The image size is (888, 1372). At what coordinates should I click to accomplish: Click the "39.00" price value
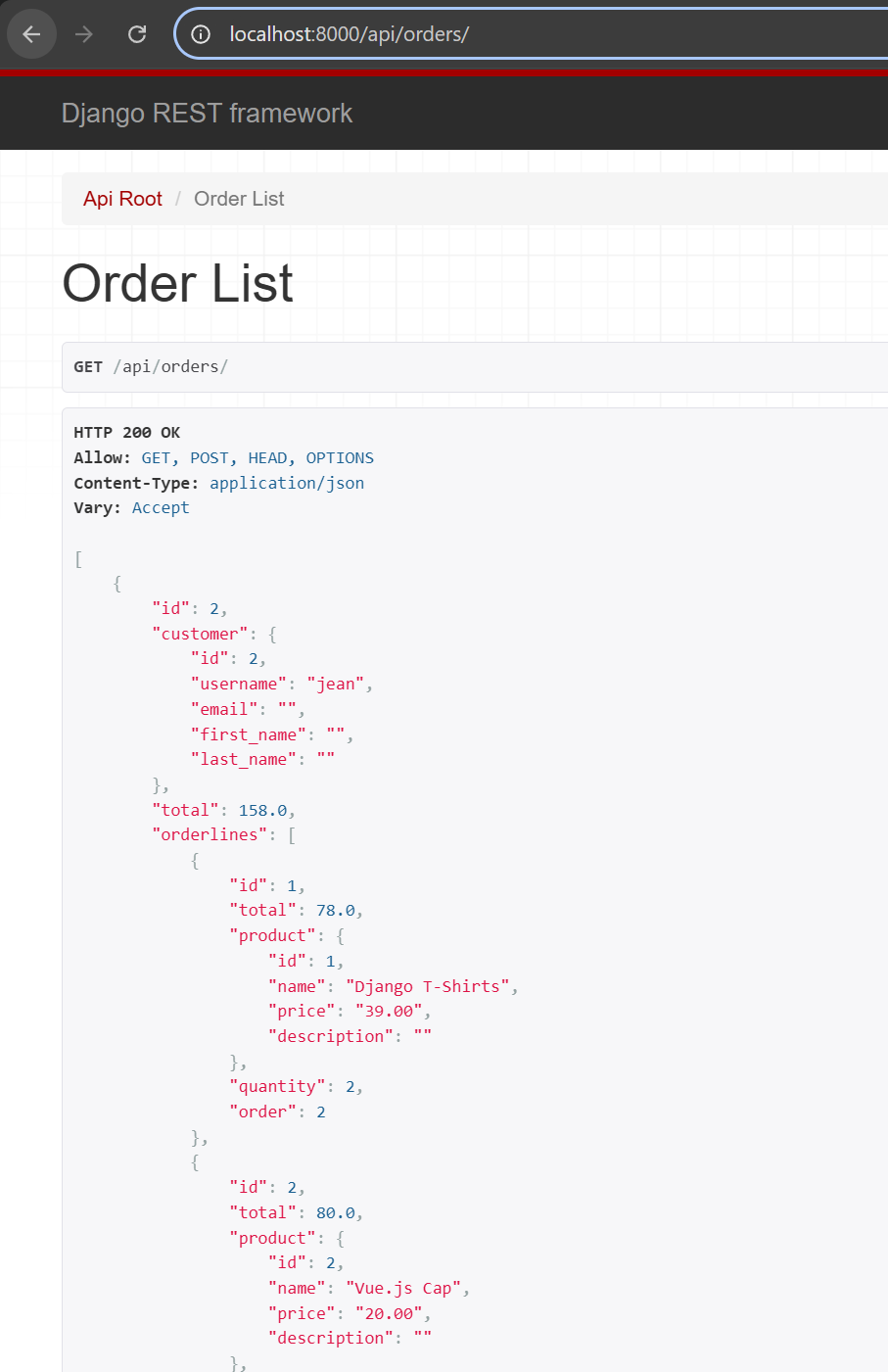[x=389, y=1012]
